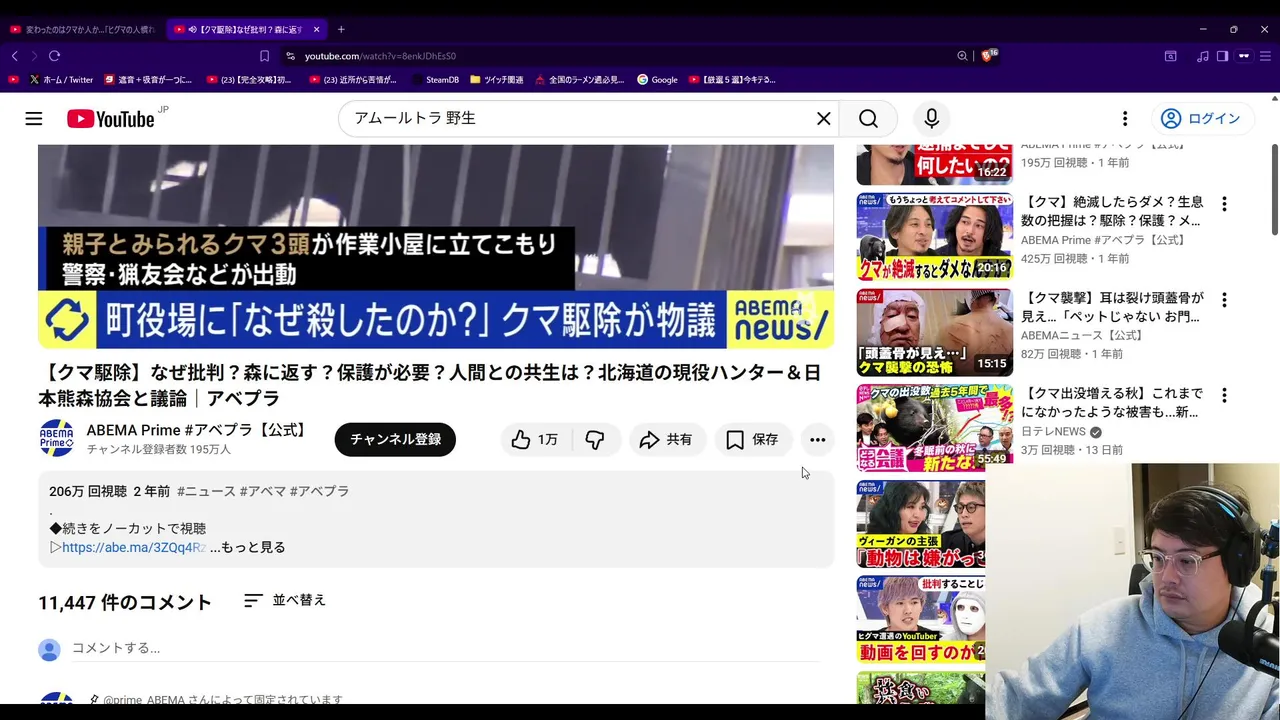Open the 【クマ襲撃】耳は裂け頭蓋骨が video title

[1112, 307]
